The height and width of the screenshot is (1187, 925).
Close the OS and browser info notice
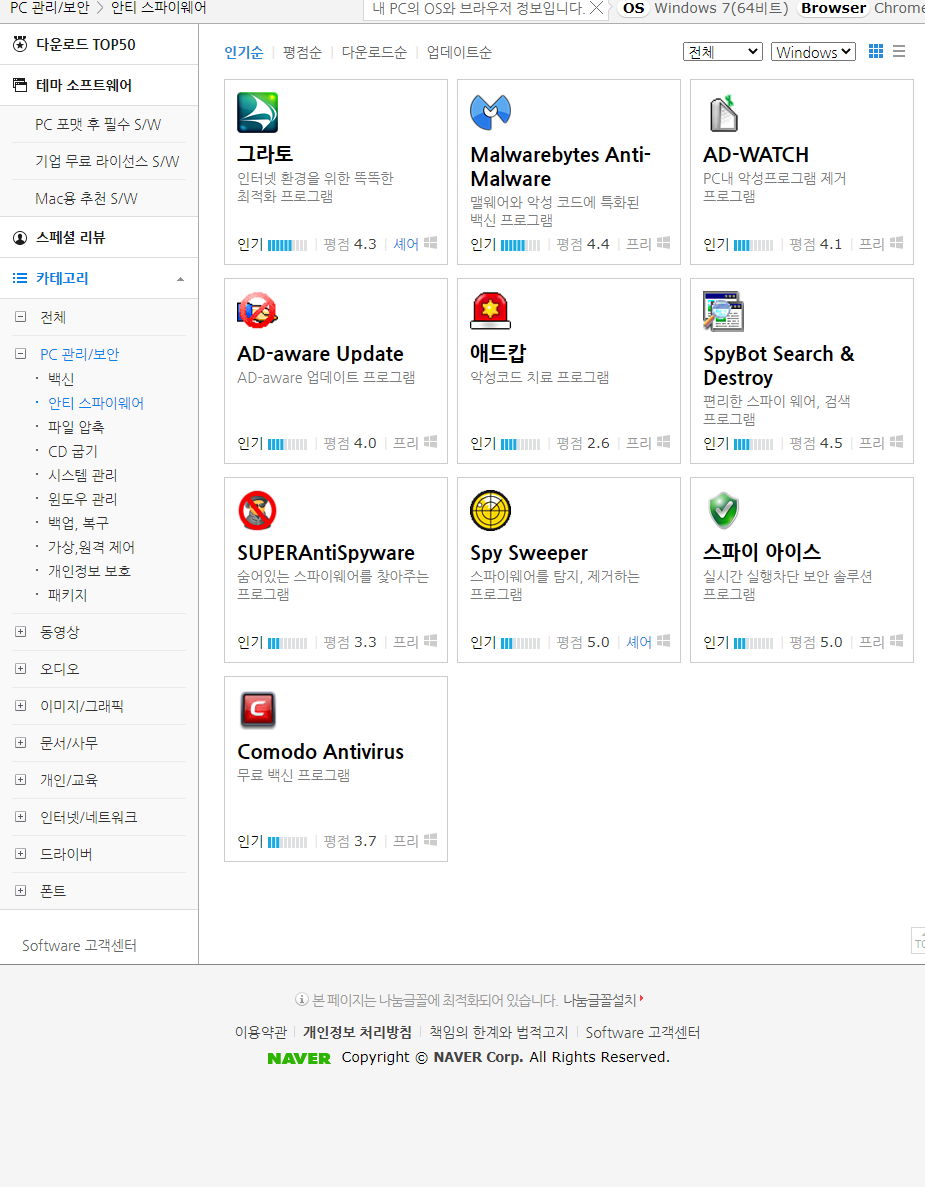[x=596, y=8]
